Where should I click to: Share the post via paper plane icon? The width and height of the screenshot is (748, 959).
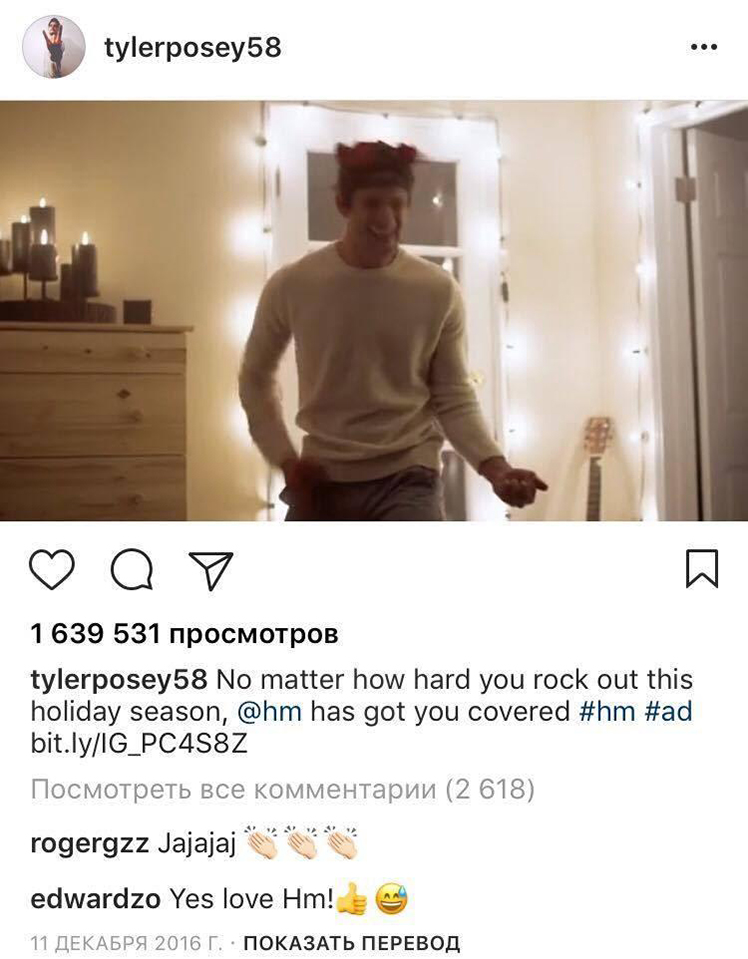coord(211,570)
